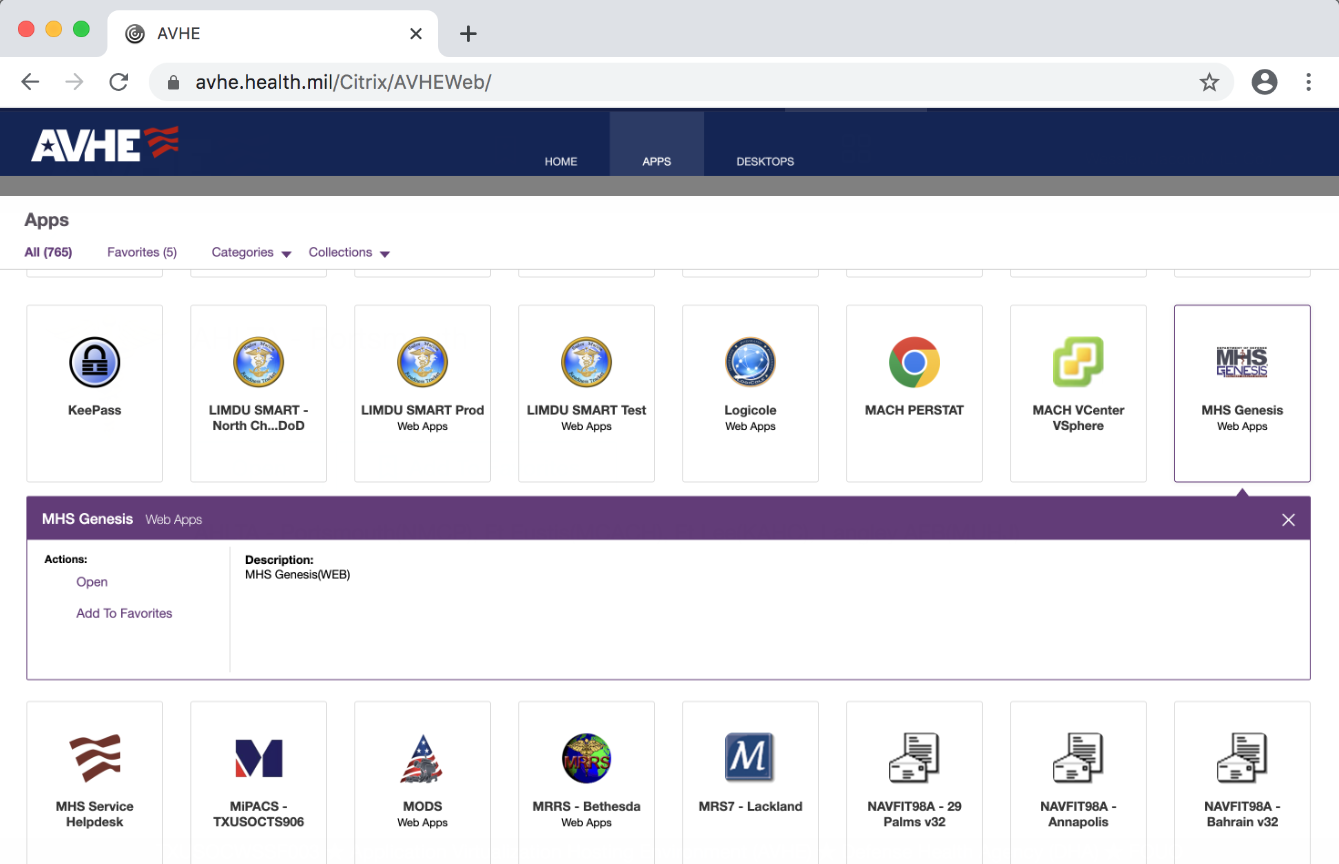Launch MiPACS - TXUSOCTS906 icon
The height and width of the screenshot is (864, 1339).
tap(259, 758)
